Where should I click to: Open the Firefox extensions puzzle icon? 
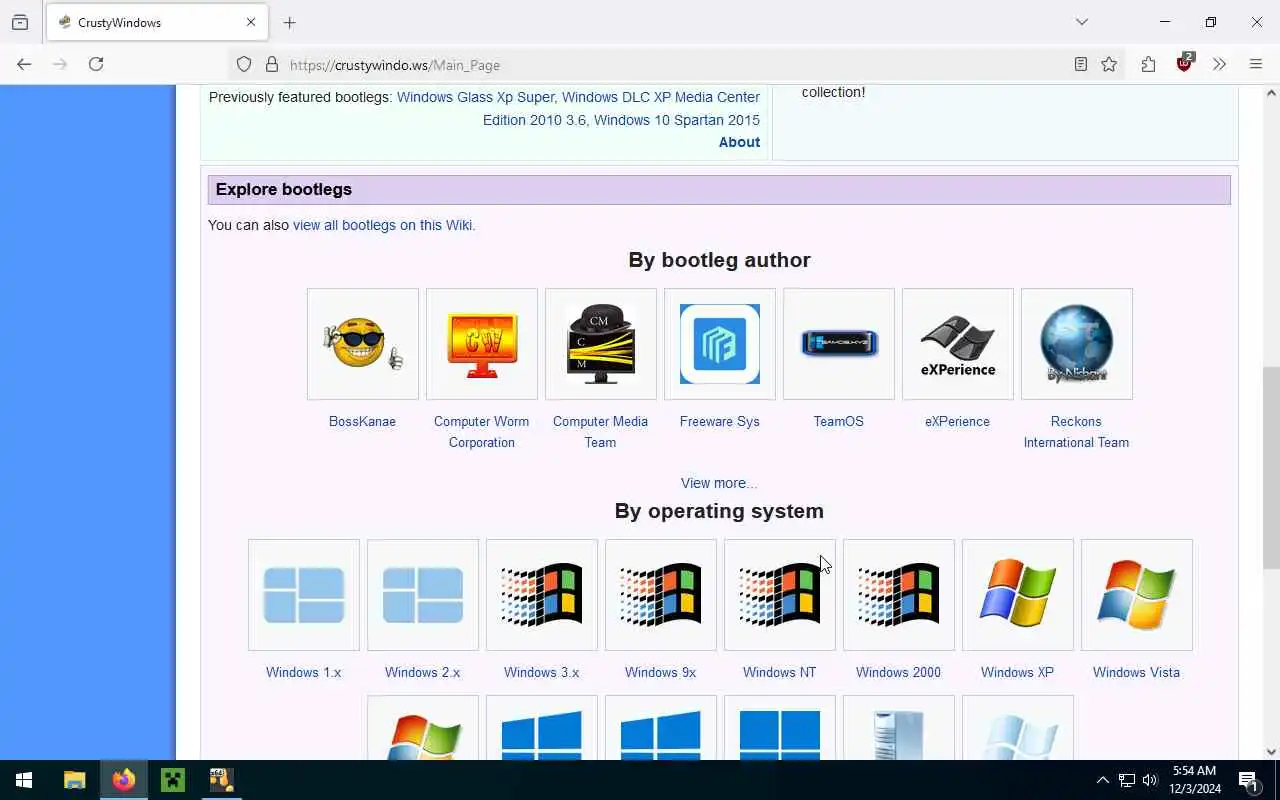(1148, 64)
